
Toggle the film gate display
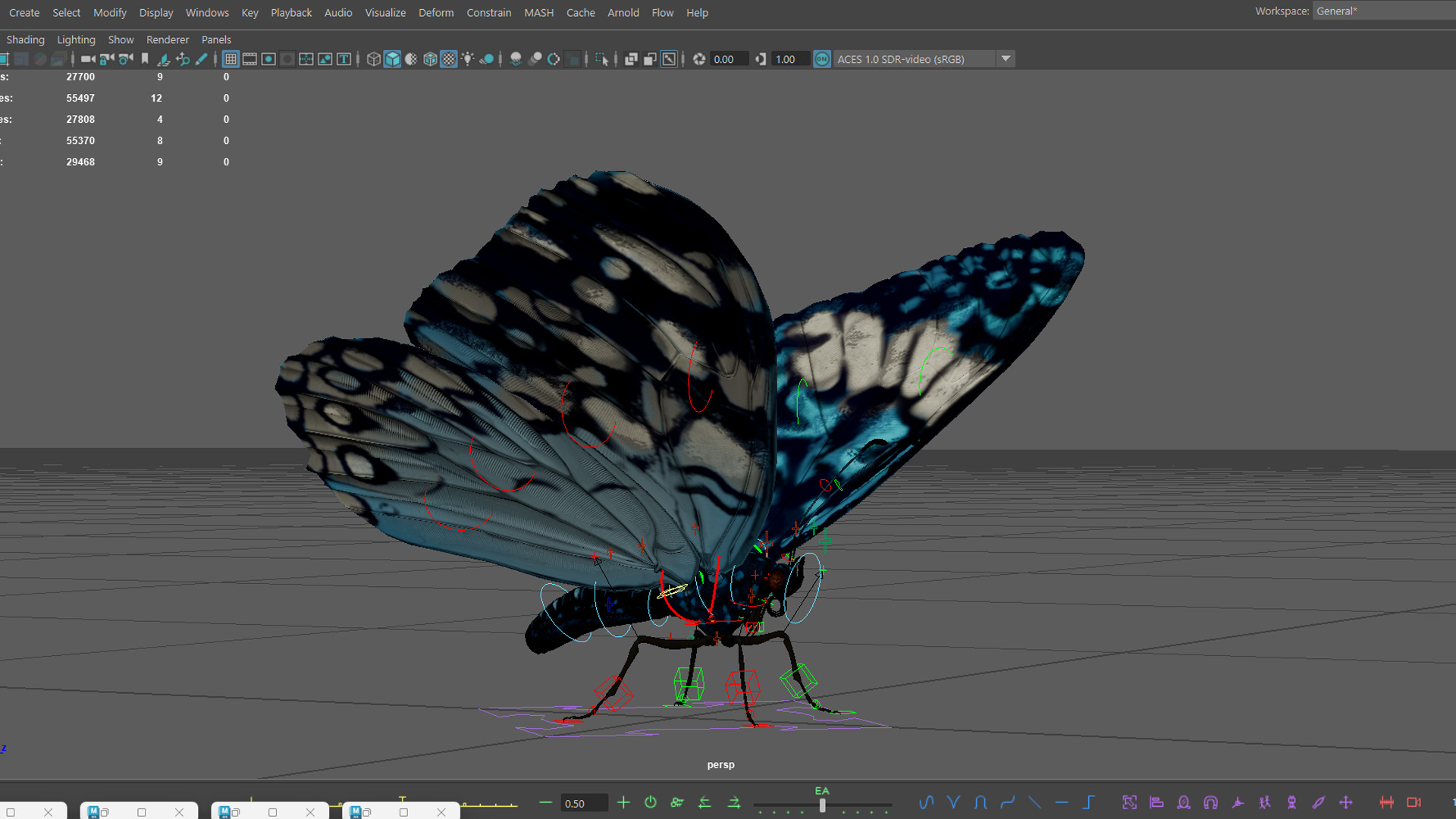tap(249, 59)
